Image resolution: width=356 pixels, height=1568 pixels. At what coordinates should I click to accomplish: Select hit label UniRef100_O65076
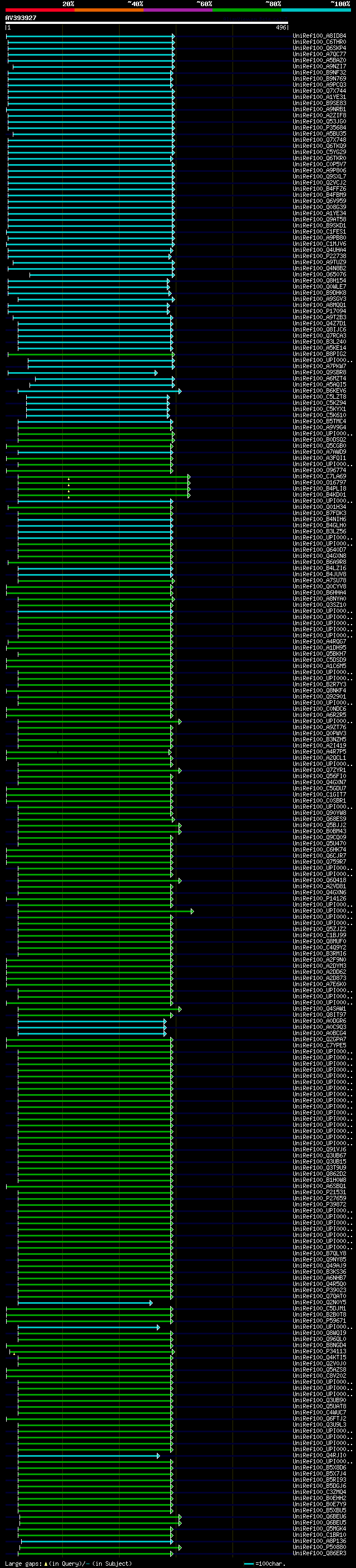(319, 275)
